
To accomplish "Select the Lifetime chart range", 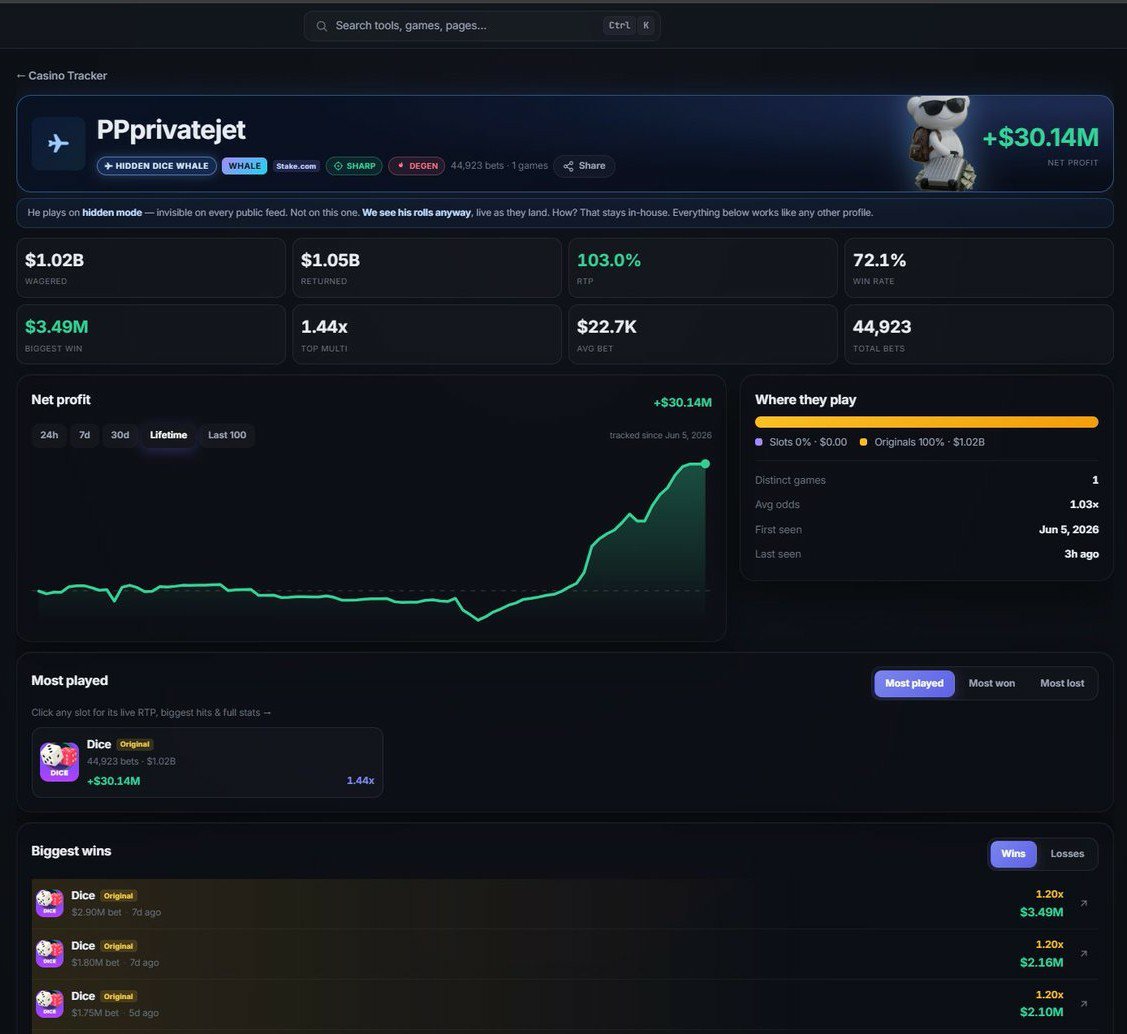I will [168, 435].
